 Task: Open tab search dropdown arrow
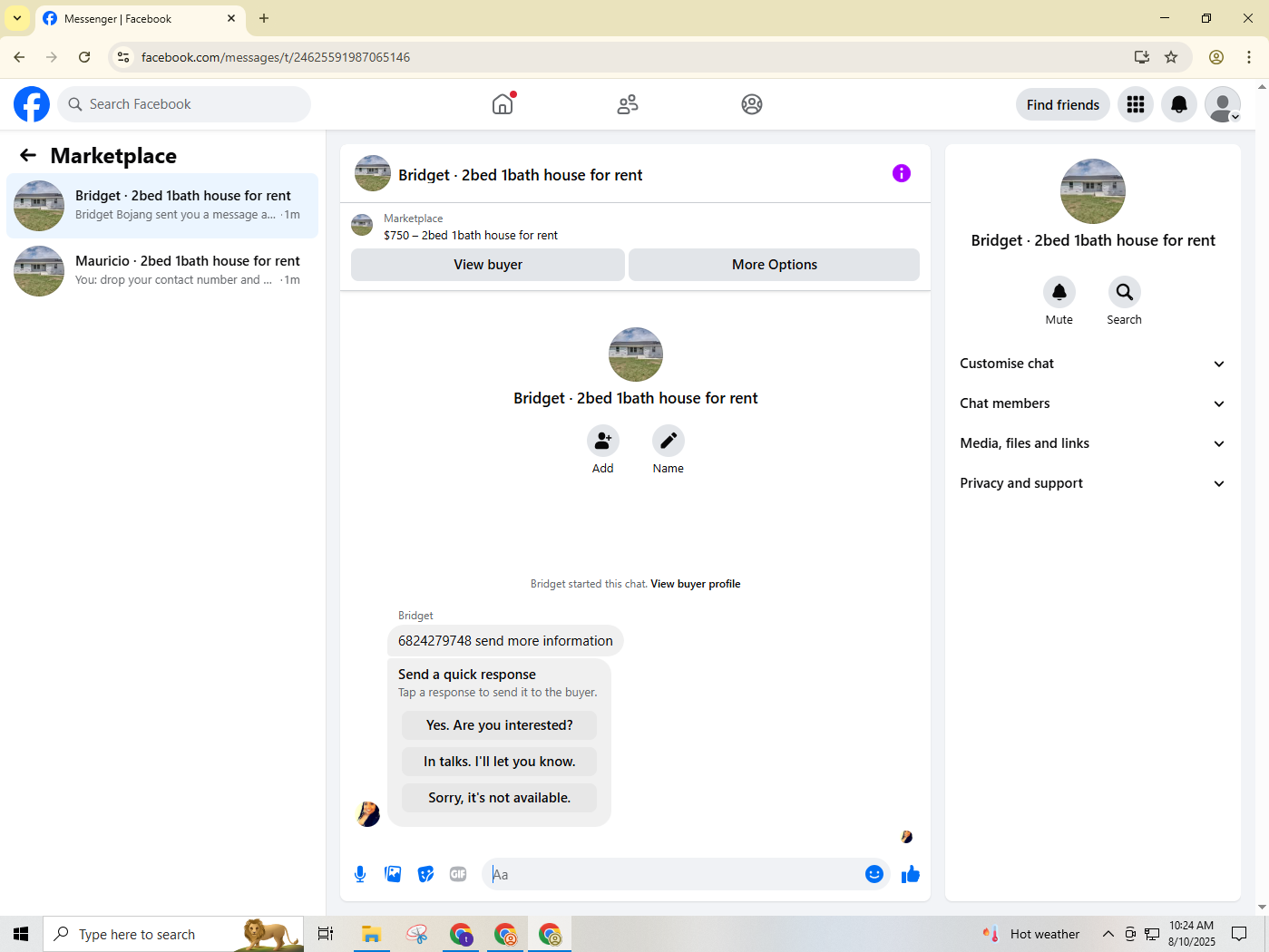(17, 18)
